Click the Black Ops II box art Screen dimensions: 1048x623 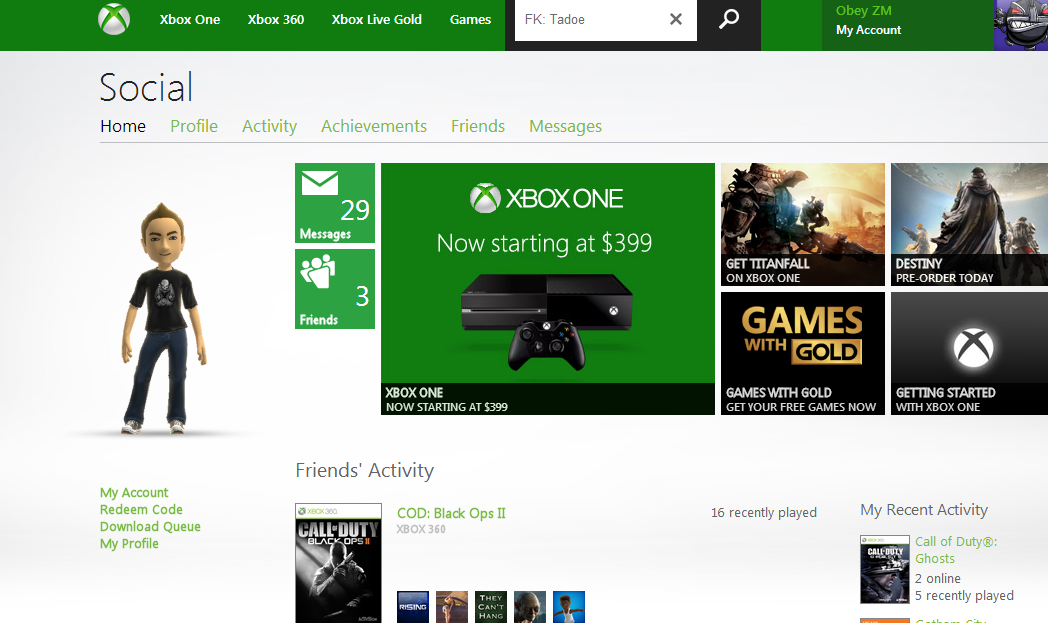coord(338,564)
